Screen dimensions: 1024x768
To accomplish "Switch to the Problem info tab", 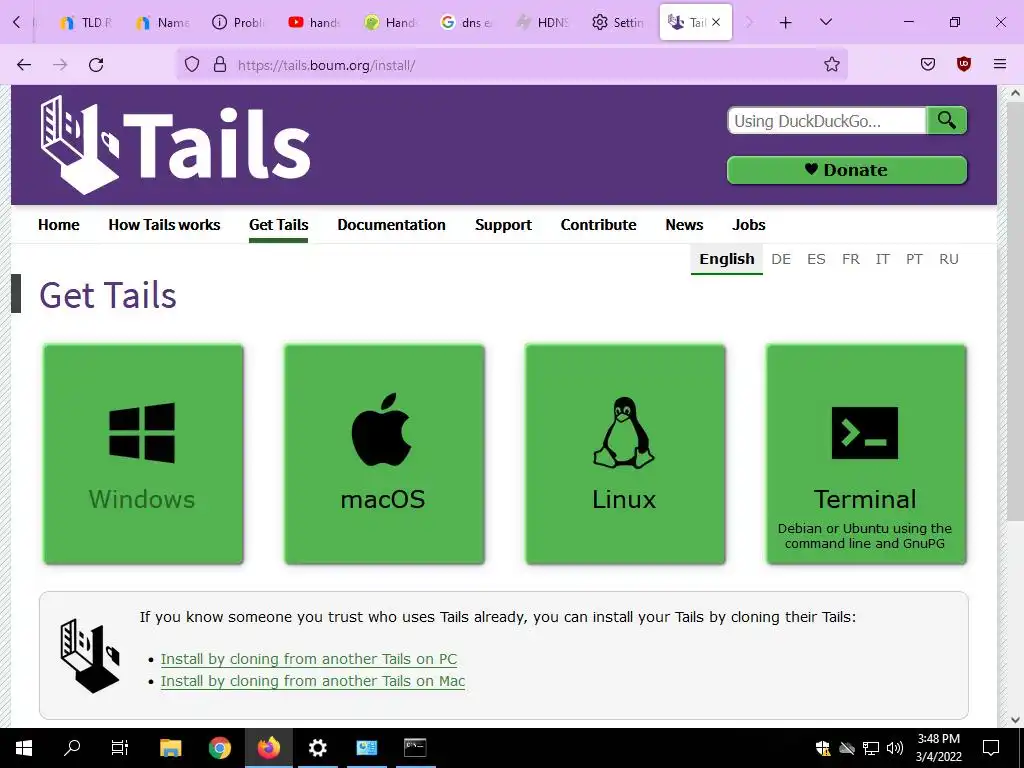I will (238, 23).
